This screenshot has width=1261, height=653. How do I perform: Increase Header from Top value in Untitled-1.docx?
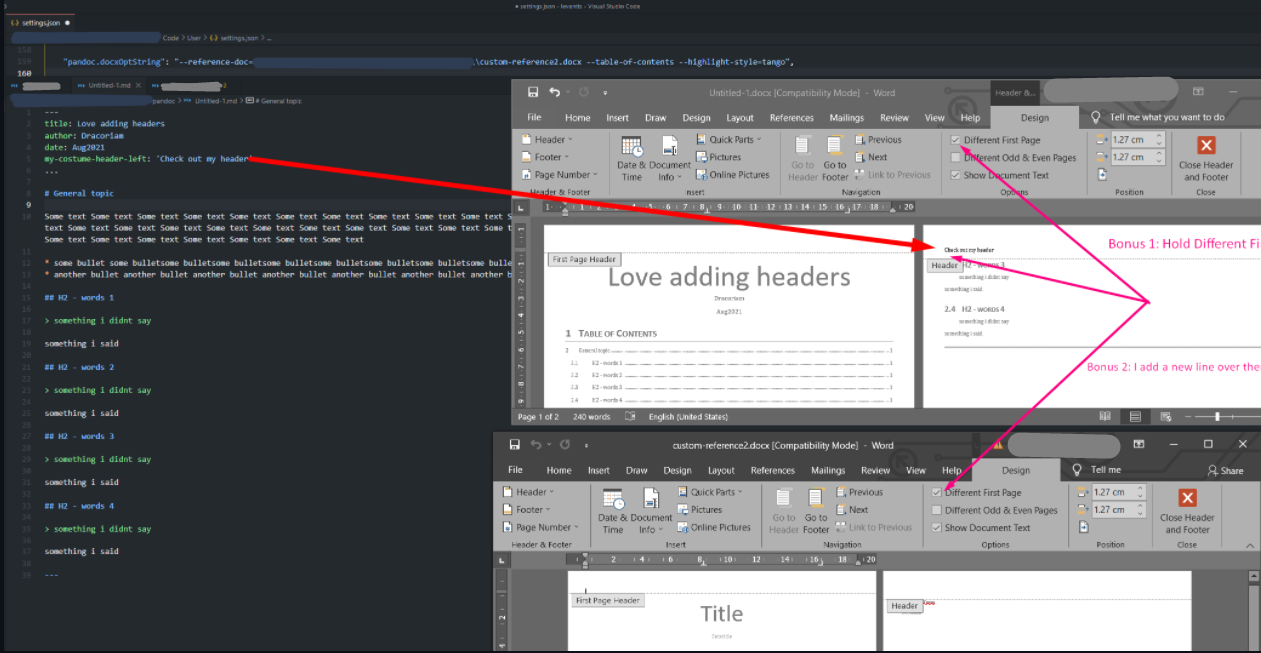tap(1160, 137)
